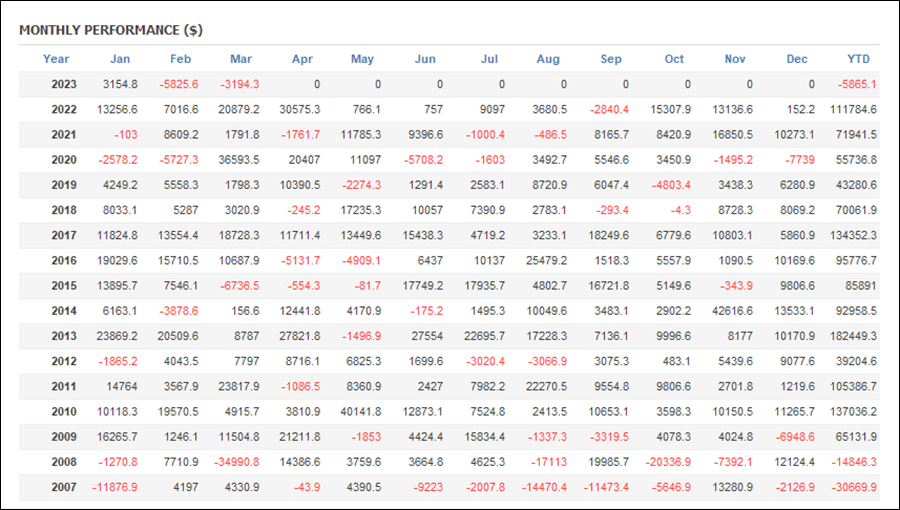Select 2010 May value 40141.8

[x=360, y=412]
